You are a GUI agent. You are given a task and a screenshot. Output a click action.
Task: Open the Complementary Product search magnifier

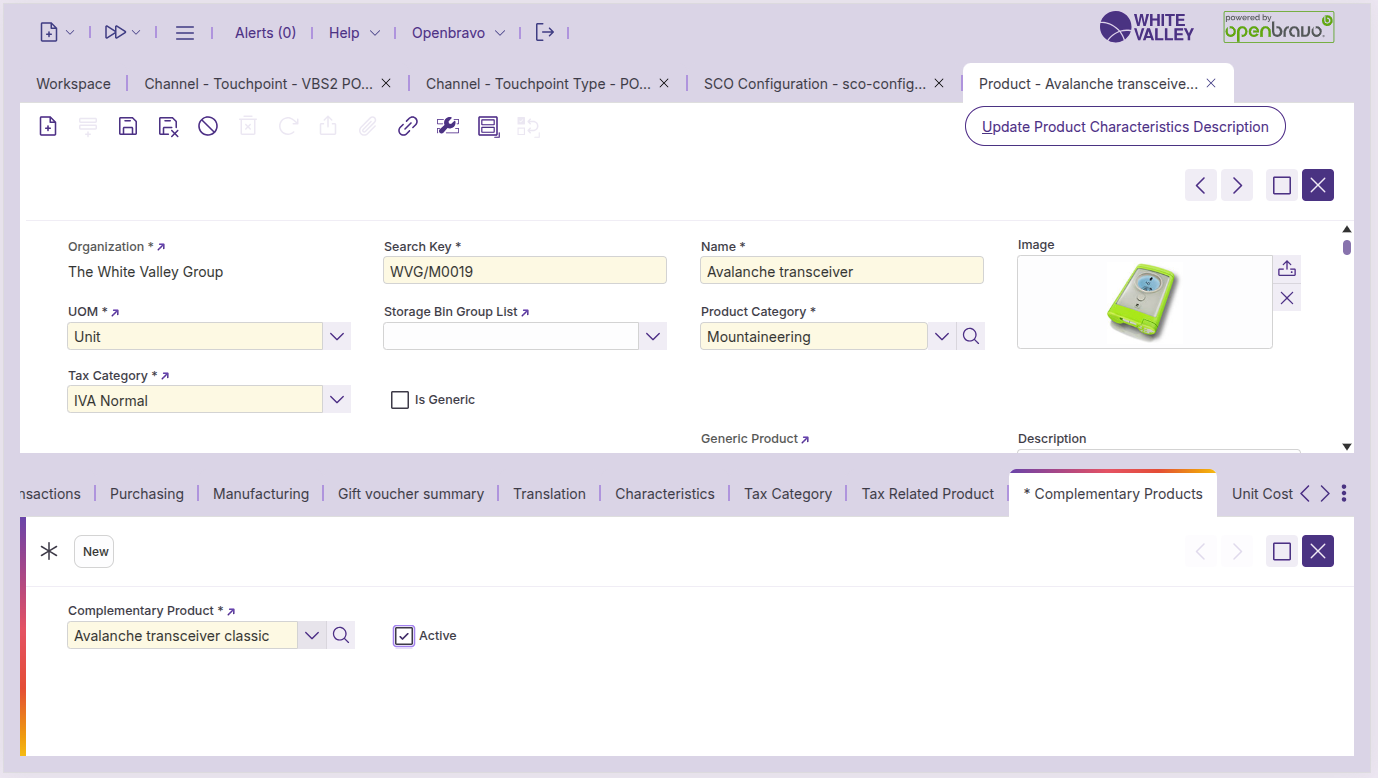(341, 636)
